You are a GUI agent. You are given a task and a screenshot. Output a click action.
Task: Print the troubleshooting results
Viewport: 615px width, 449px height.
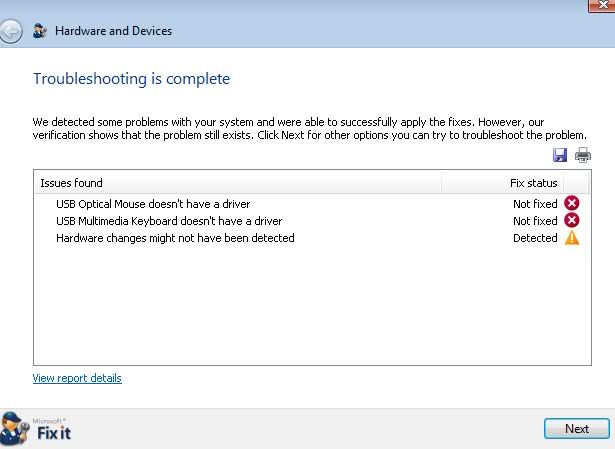(583, 155)
